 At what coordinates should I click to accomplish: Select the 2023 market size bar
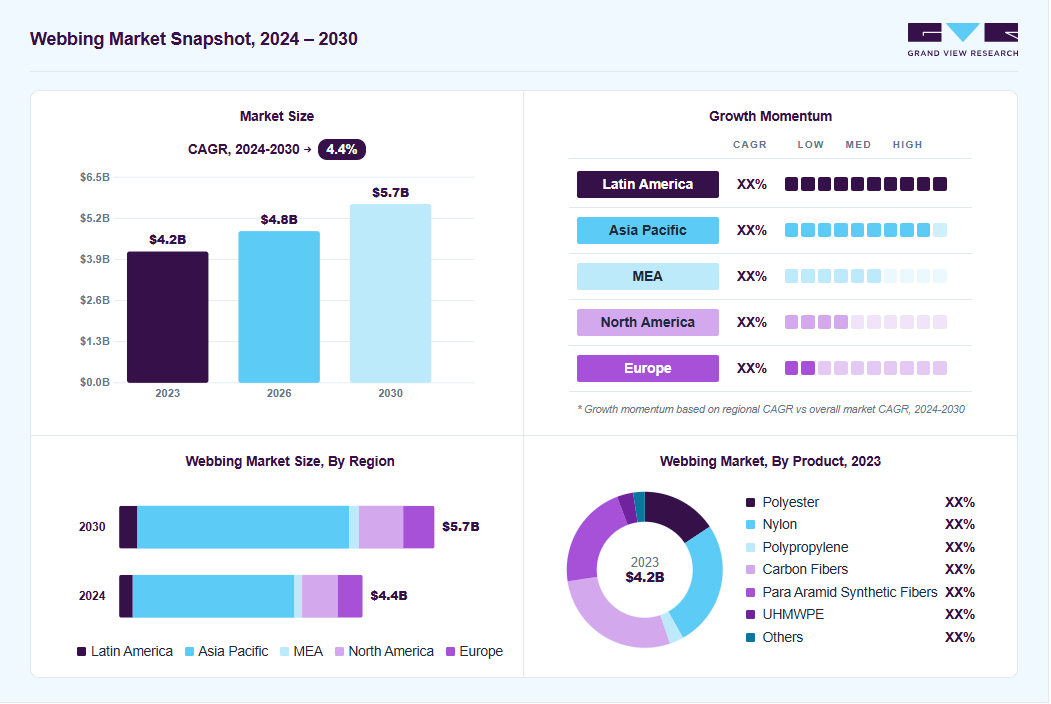click(x=168, y=317)
